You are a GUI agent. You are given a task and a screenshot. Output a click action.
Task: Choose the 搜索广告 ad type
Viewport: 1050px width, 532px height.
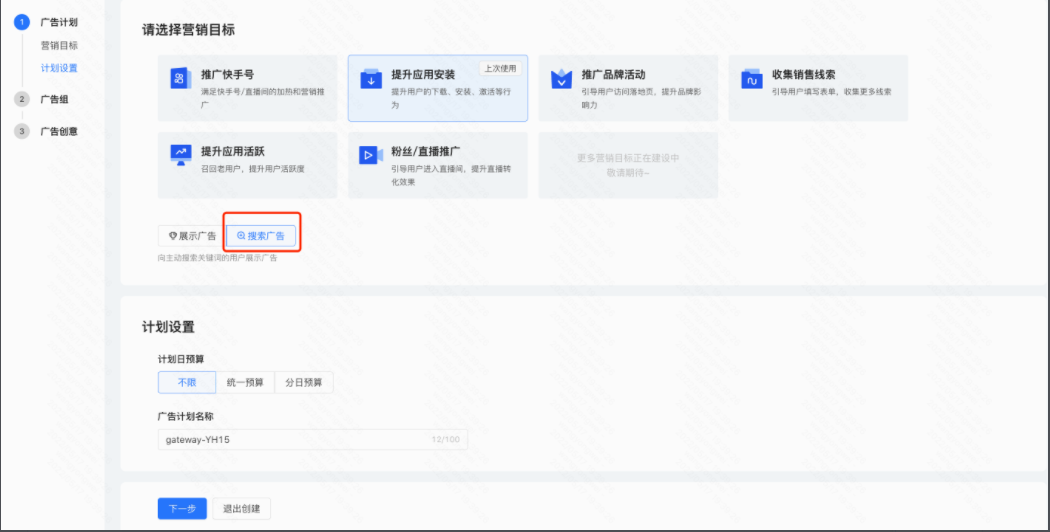tap(261, 236)
